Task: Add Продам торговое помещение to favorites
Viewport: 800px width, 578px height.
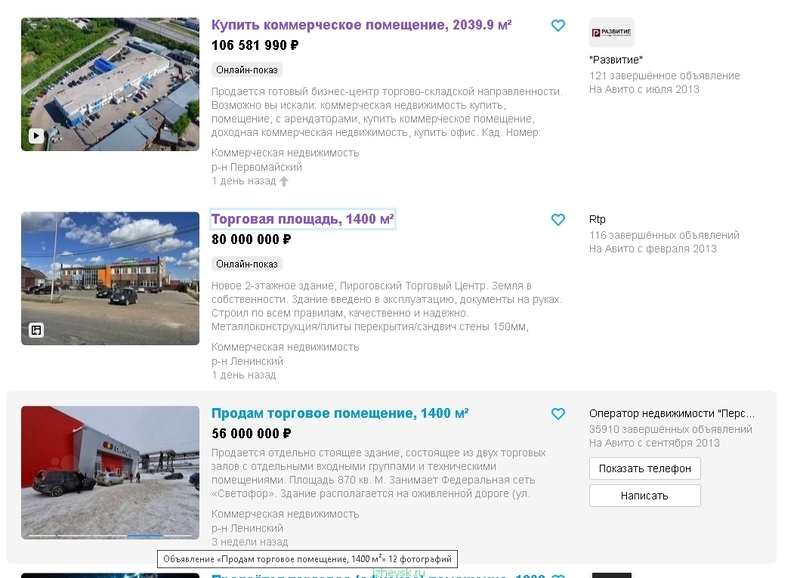Action: coord(558,414)
